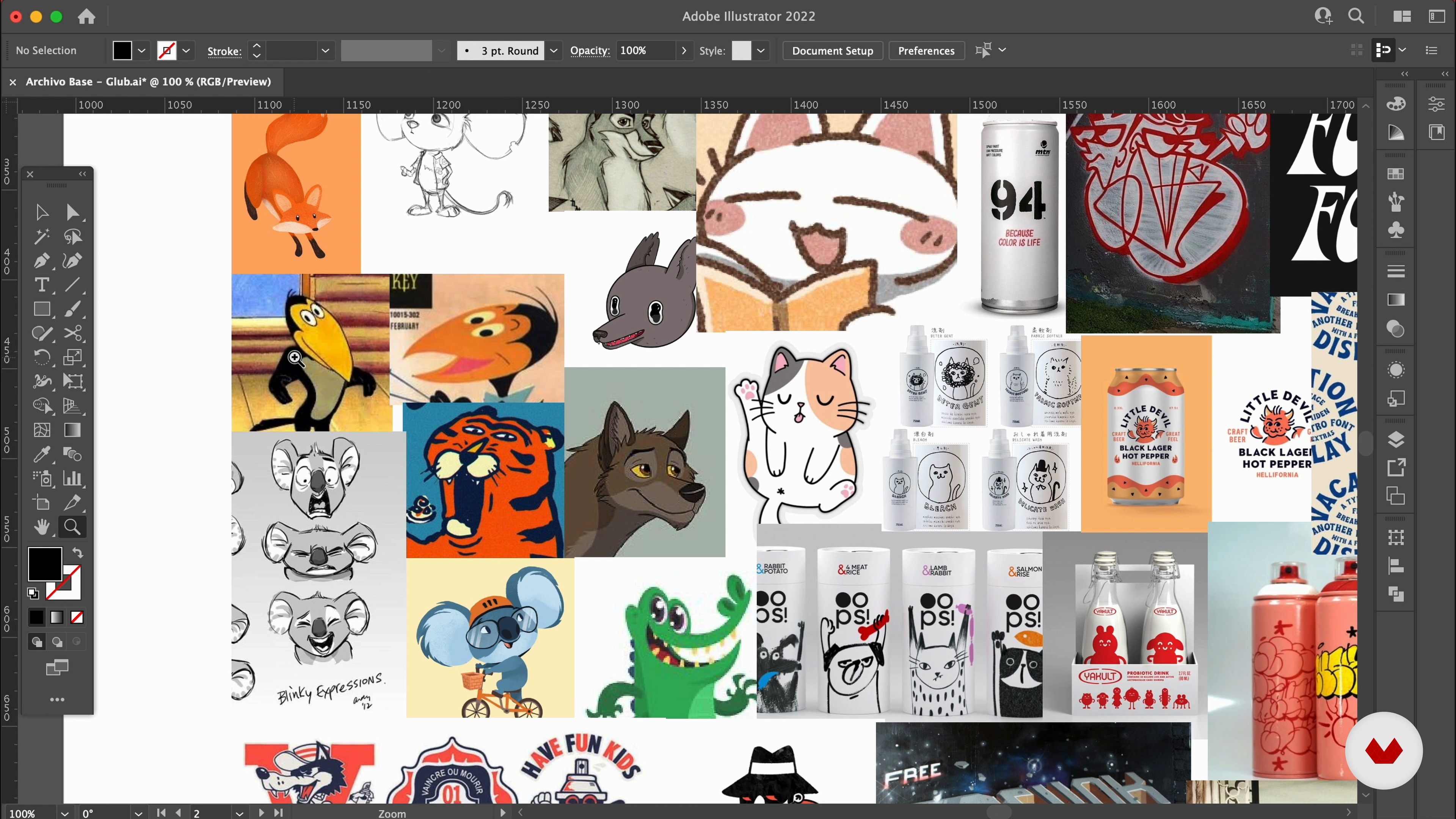Select the Lasso tool
Screen dimensions: 1456x819
point(72,237)
